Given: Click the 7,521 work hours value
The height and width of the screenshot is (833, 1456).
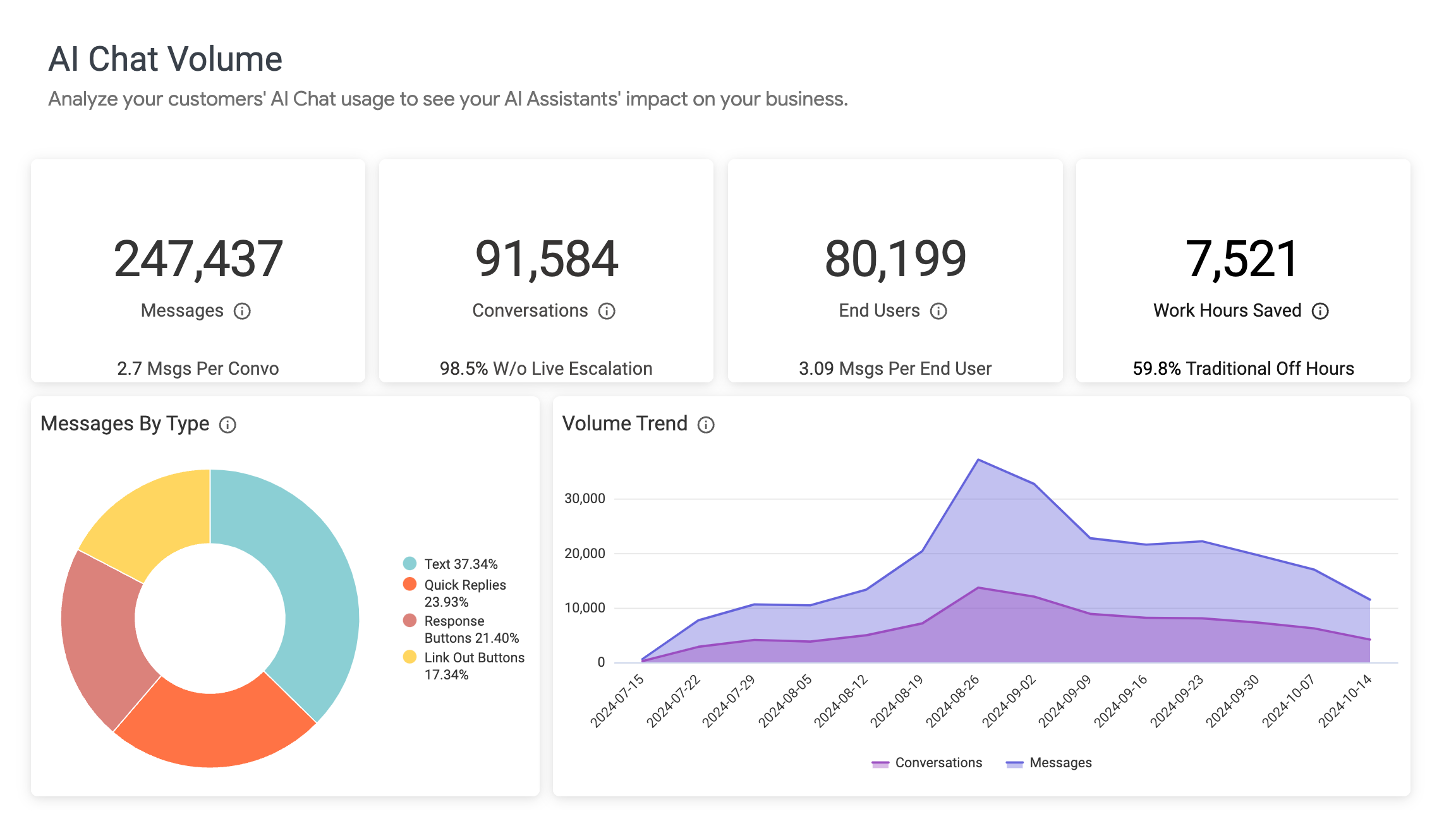Looking at the screenshot, I should click(1242, 259).
